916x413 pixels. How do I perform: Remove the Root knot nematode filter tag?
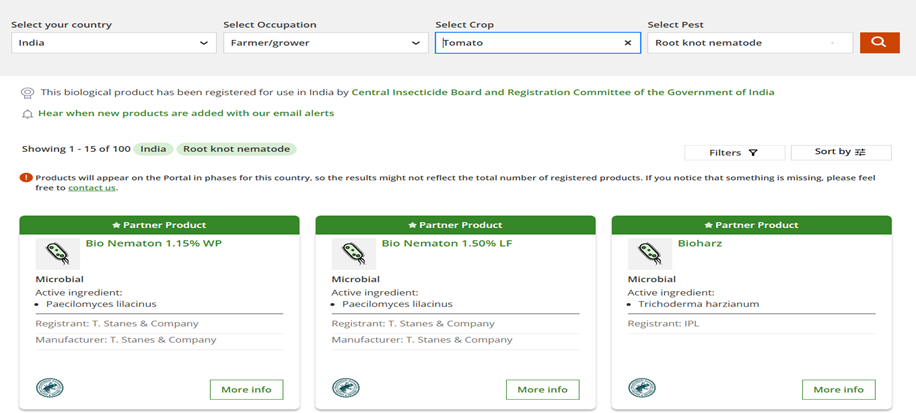[x=236, y=149]
